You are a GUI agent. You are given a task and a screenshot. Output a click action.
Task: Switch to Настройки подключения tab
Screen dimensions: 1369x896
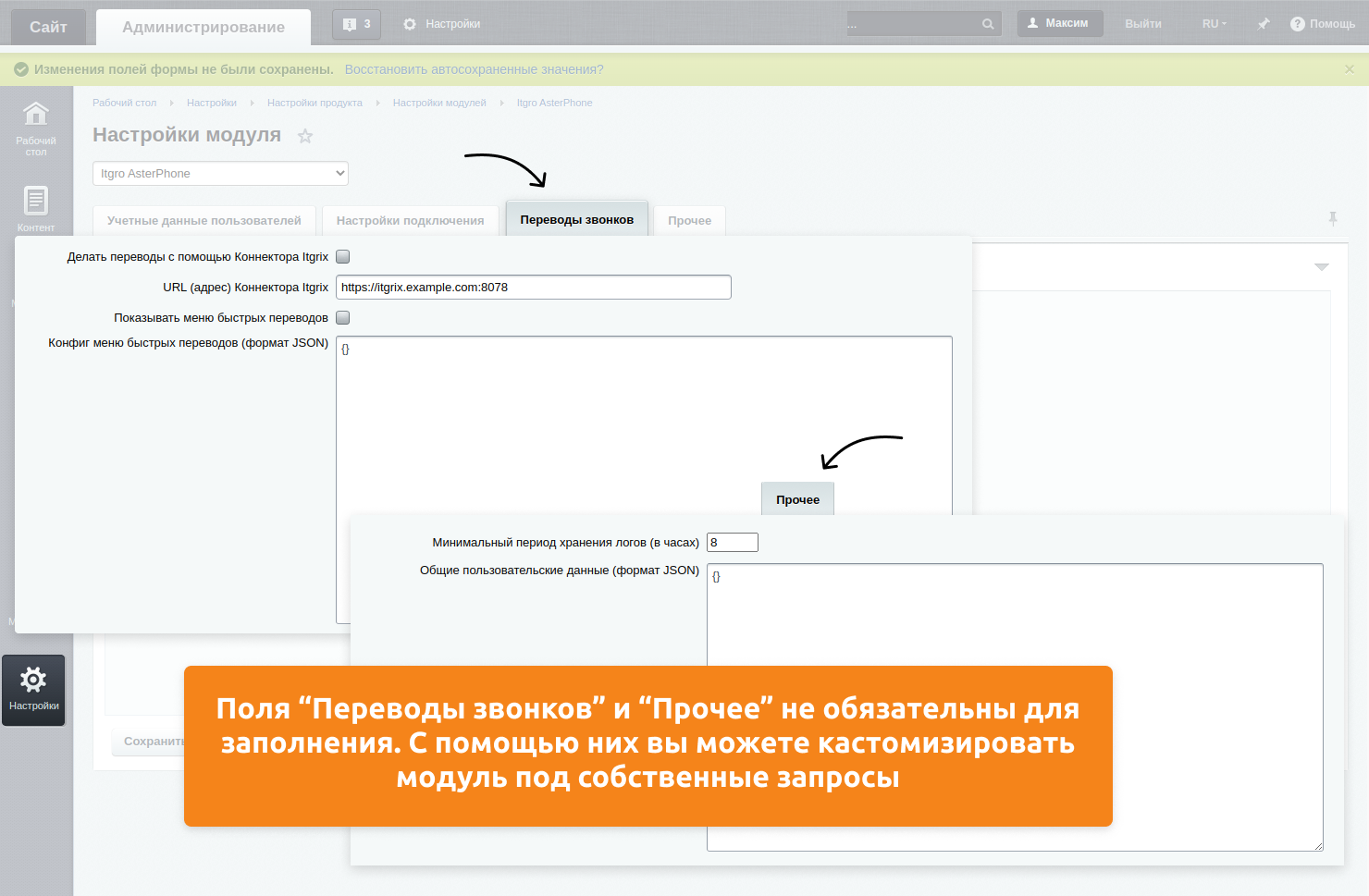(410, 221)
